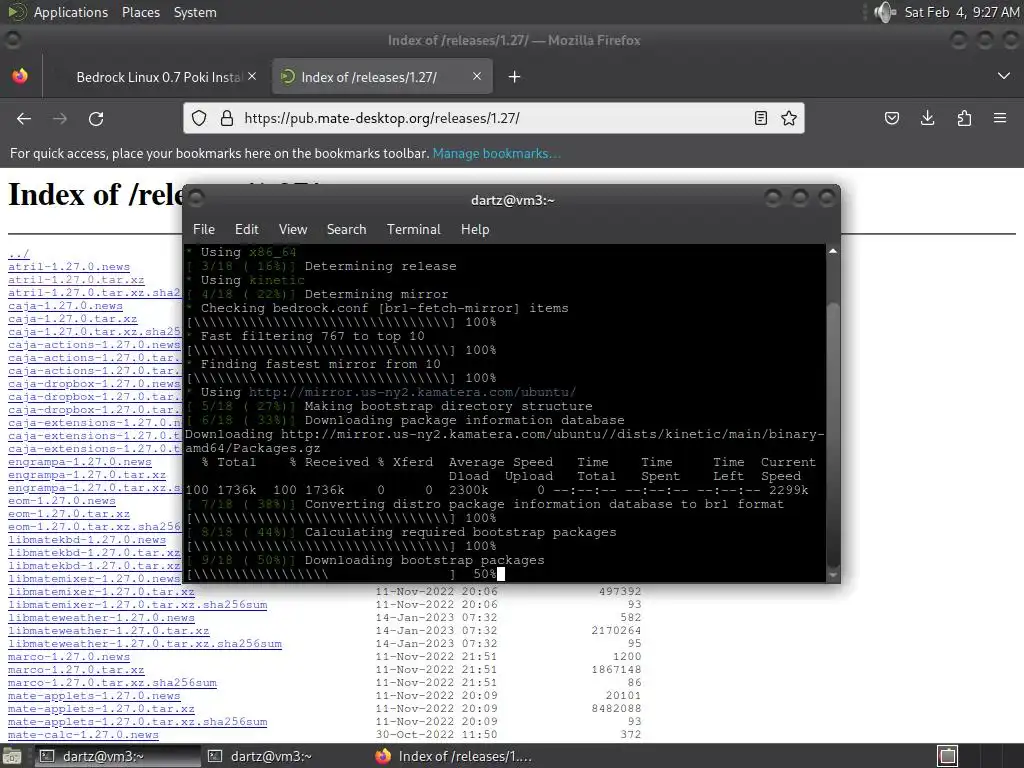This screenshot has height=768, width=1024.
Task: Open the System menu in top panel
Action: pyautogui.click(x=195, y=12)
